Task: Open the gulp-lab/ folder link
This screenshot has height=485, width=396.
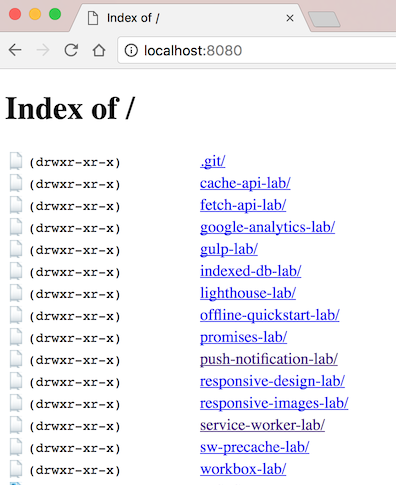Action: [x=229, y=249]
